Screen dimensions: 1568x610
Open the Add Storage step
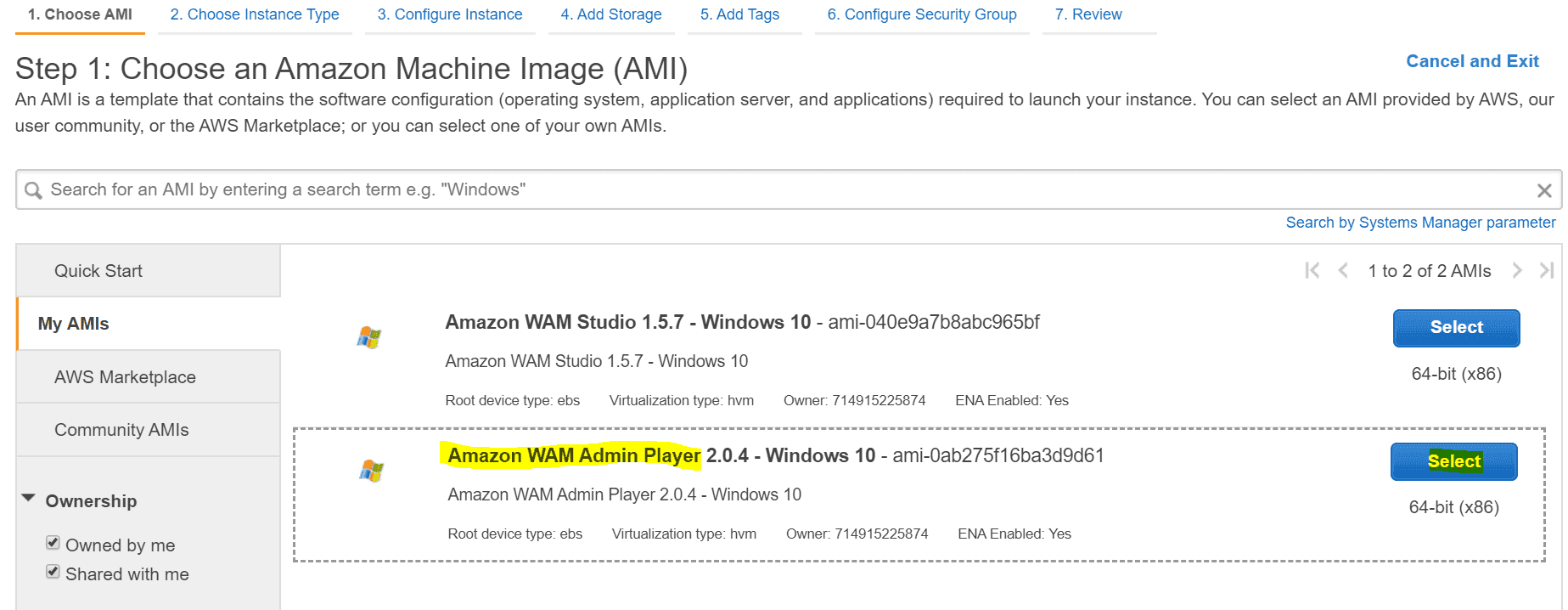point(610,14)
